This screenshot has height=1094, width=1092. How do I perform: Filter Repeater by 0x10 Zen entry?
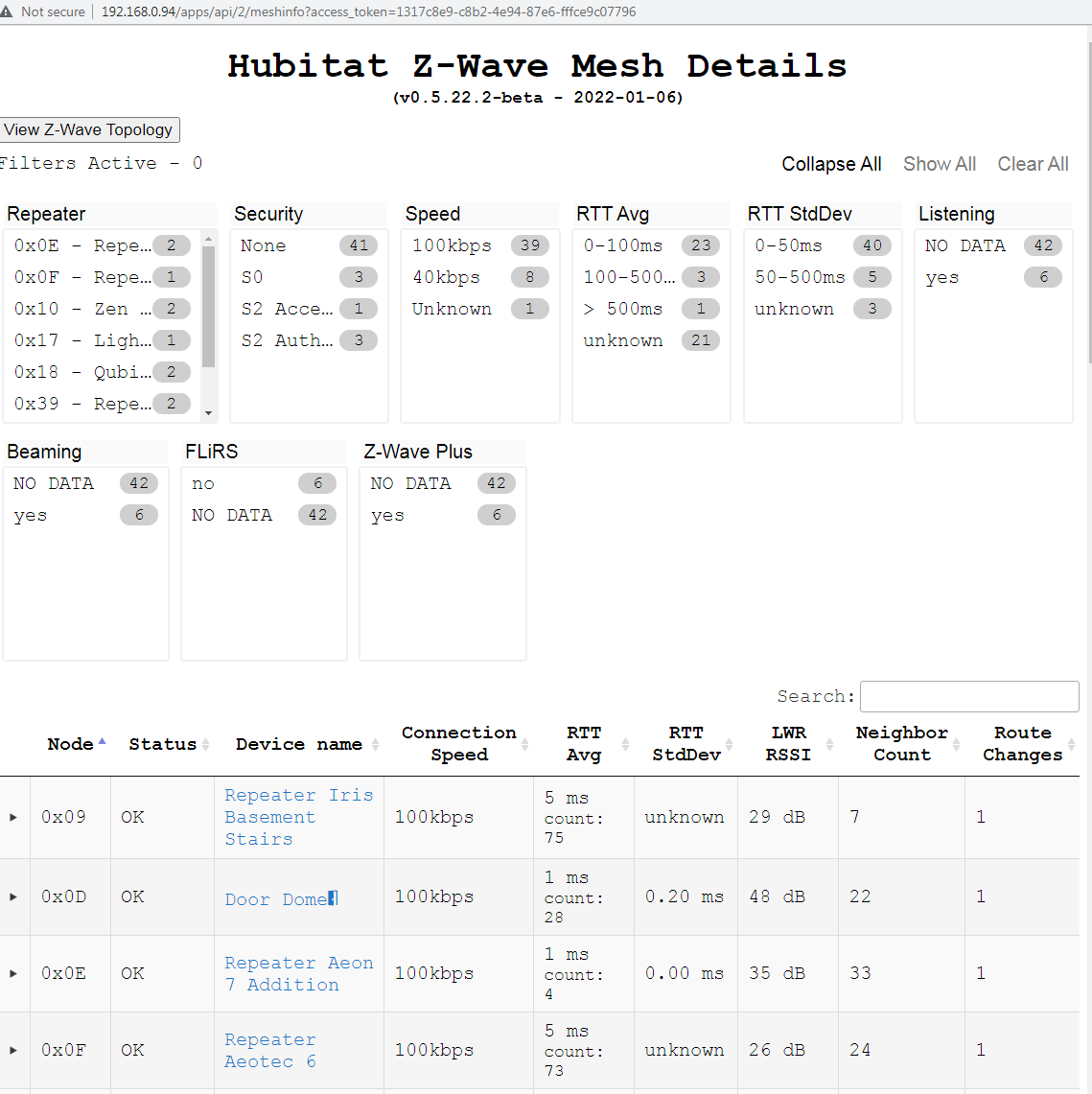(102, 309)
